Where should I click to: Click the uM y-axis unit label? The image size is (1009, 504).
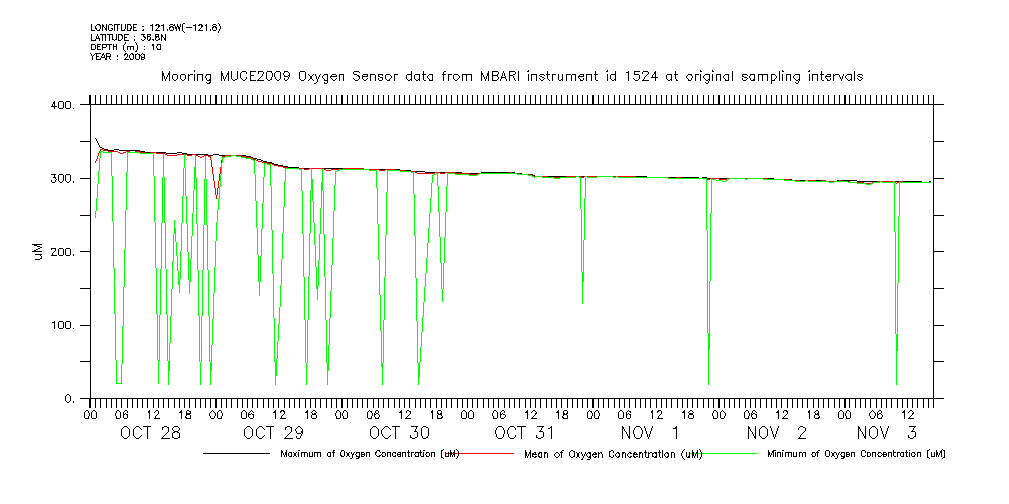tap(38, 251)
